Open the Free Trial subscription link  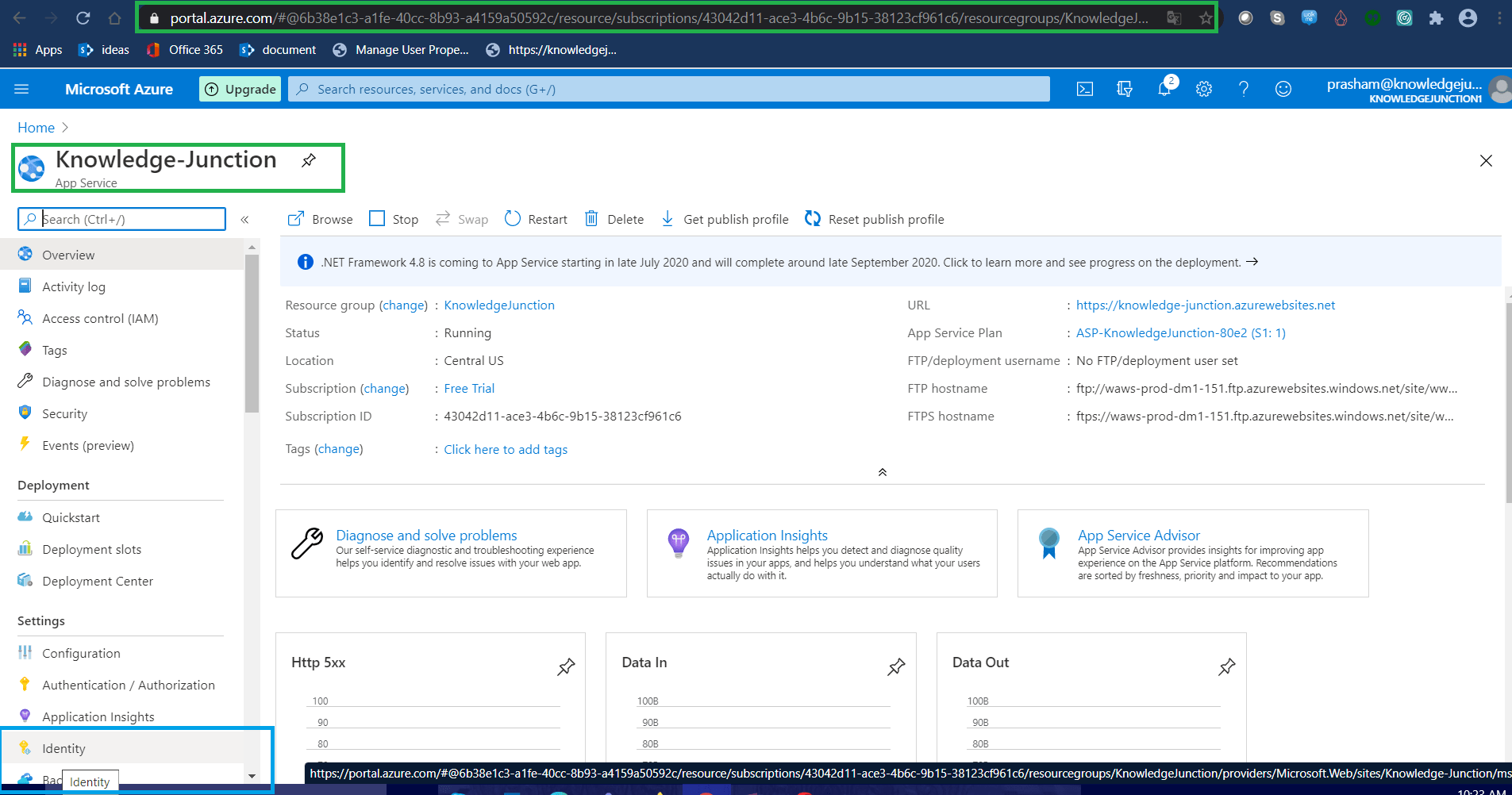click(469, 389)
